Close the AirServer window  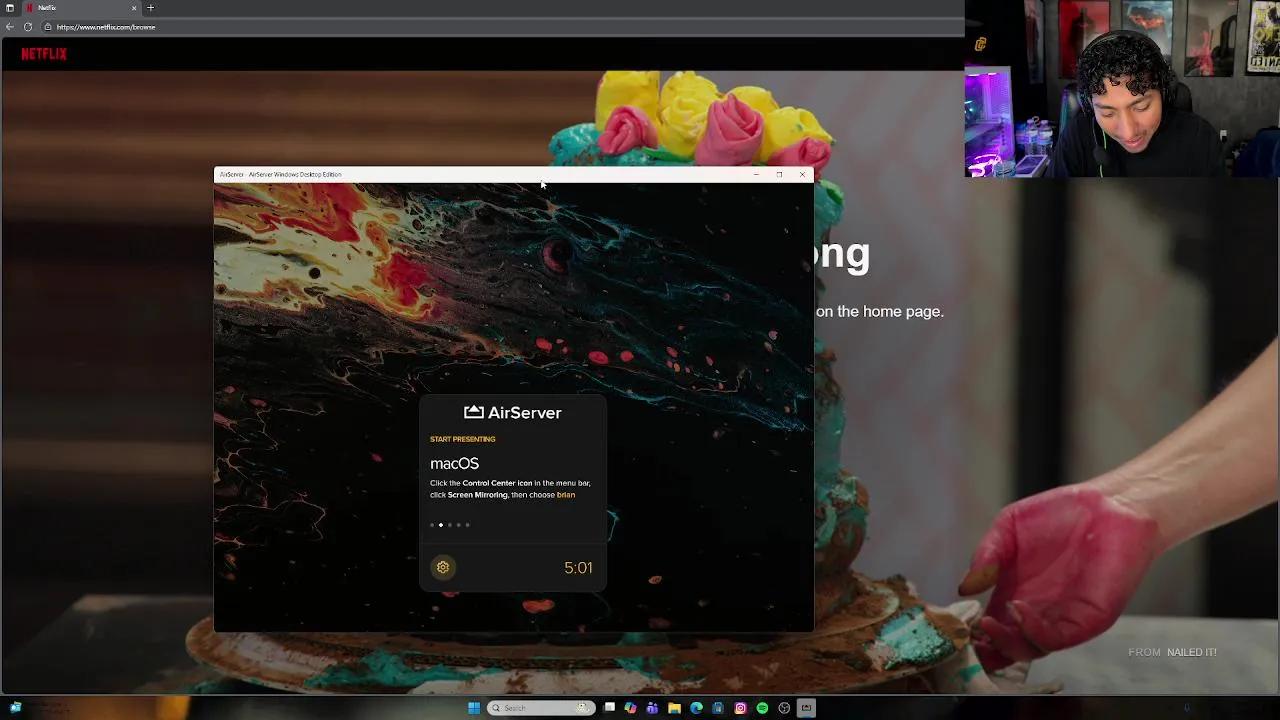point(802,174)
